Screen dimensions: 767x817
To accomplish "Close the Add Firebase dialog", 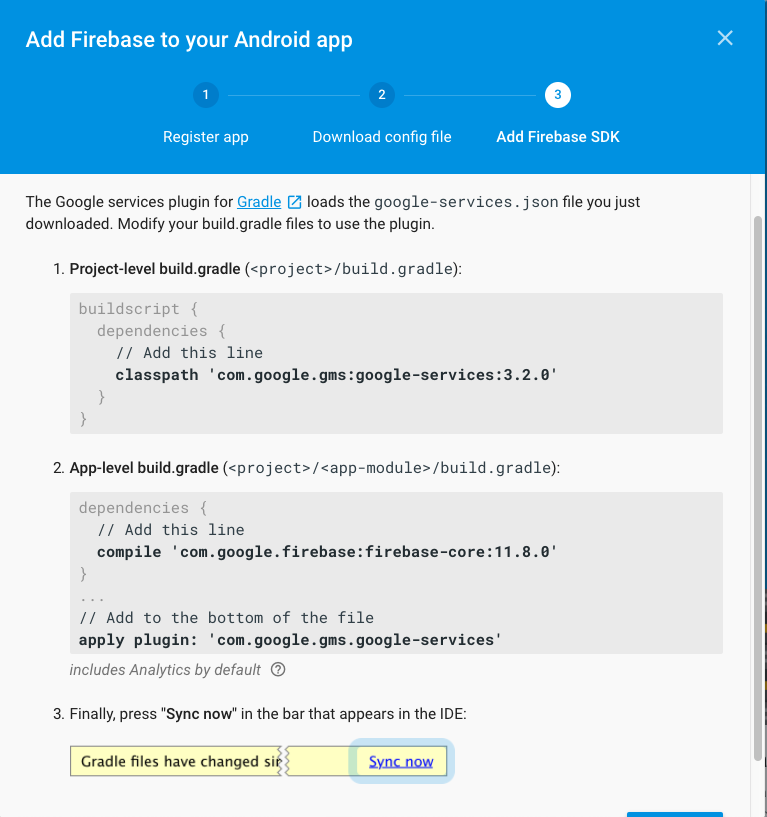I will point(725,39).
